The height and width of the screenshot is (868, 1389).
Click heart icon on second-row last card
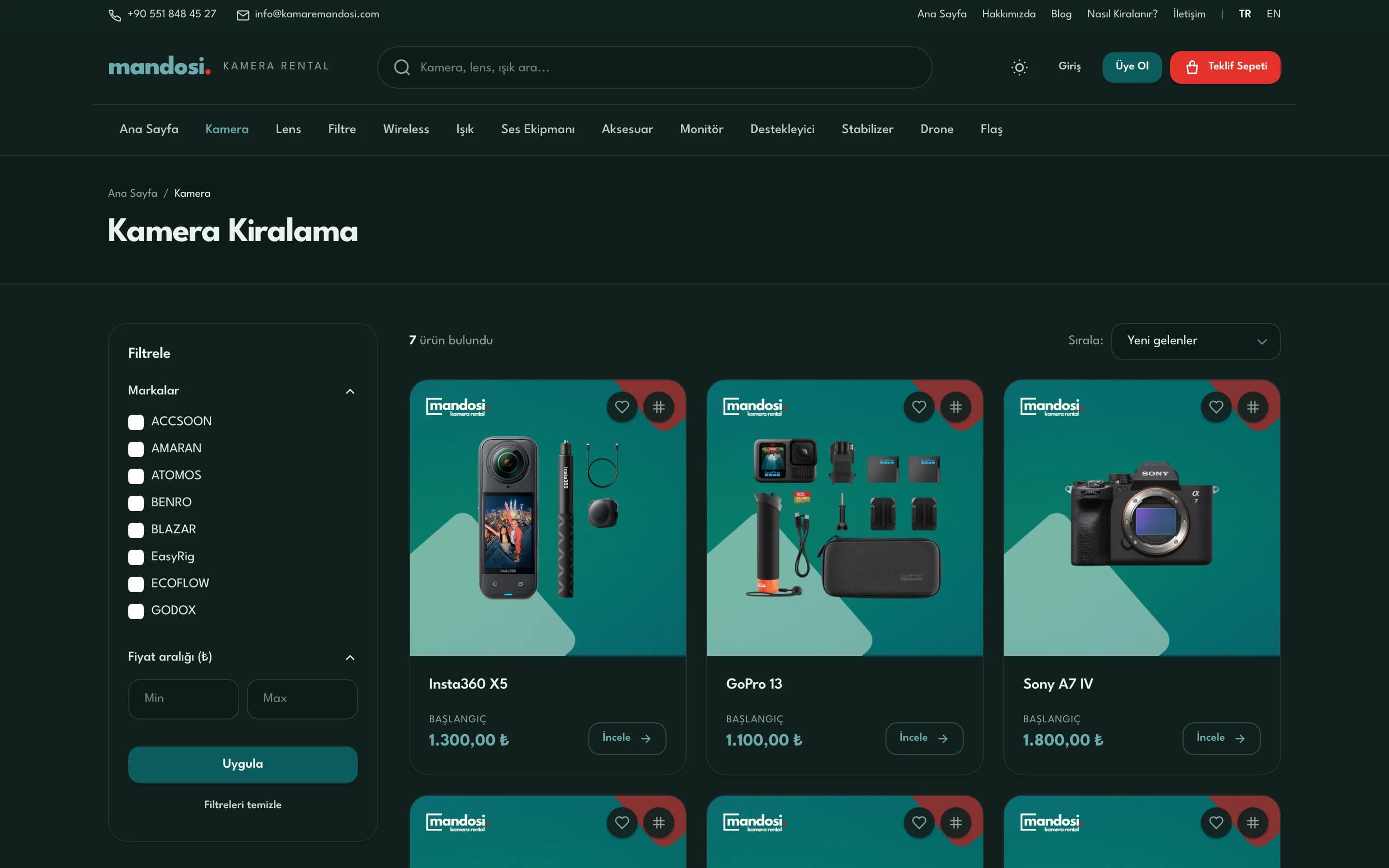pos(1216,823)
